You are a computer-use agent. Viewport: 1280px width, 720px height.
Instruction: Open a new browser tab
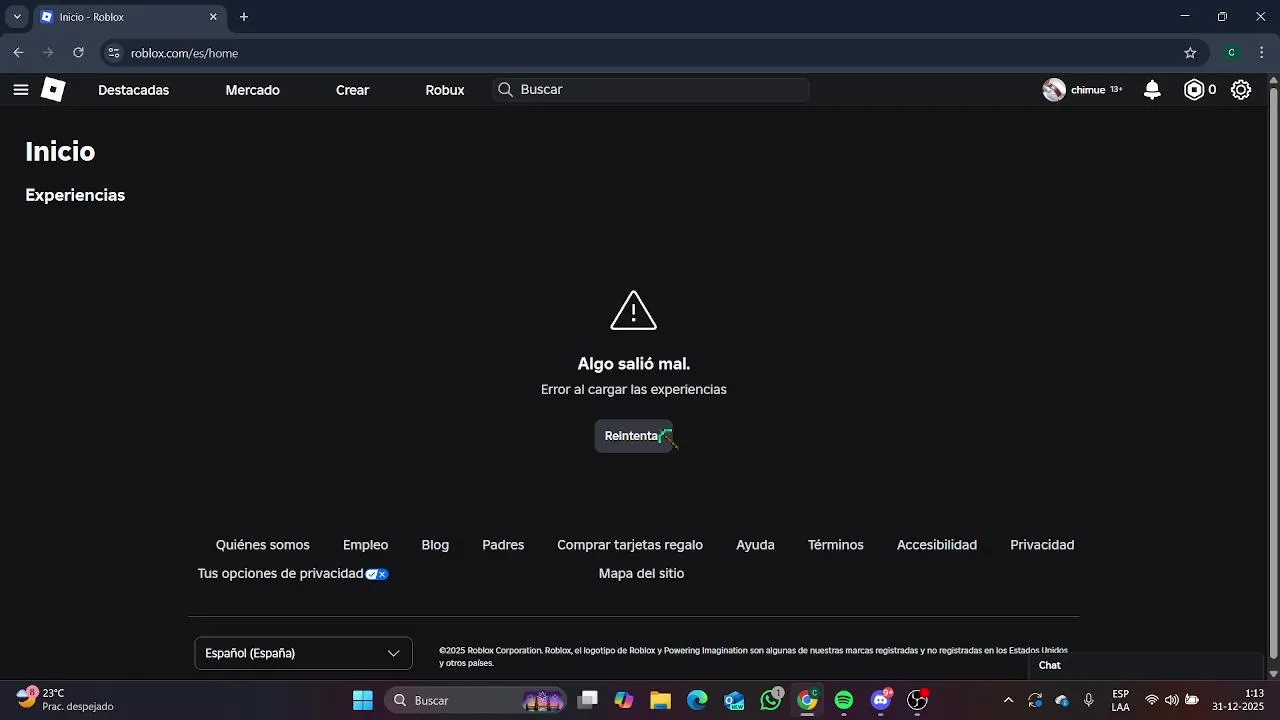[x=244, y=17]
